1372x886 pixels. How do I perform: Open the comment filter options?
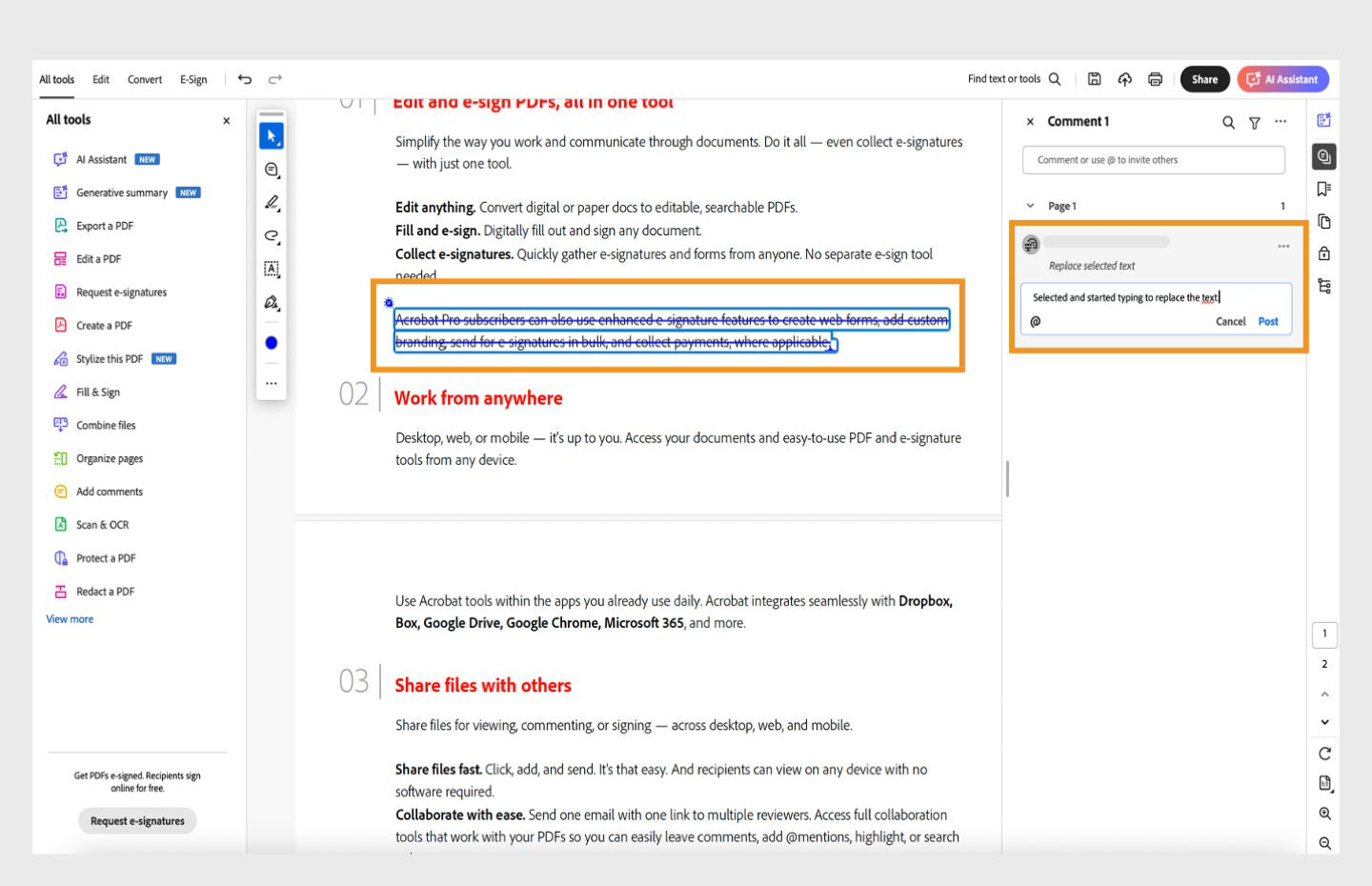(1254, 122)
